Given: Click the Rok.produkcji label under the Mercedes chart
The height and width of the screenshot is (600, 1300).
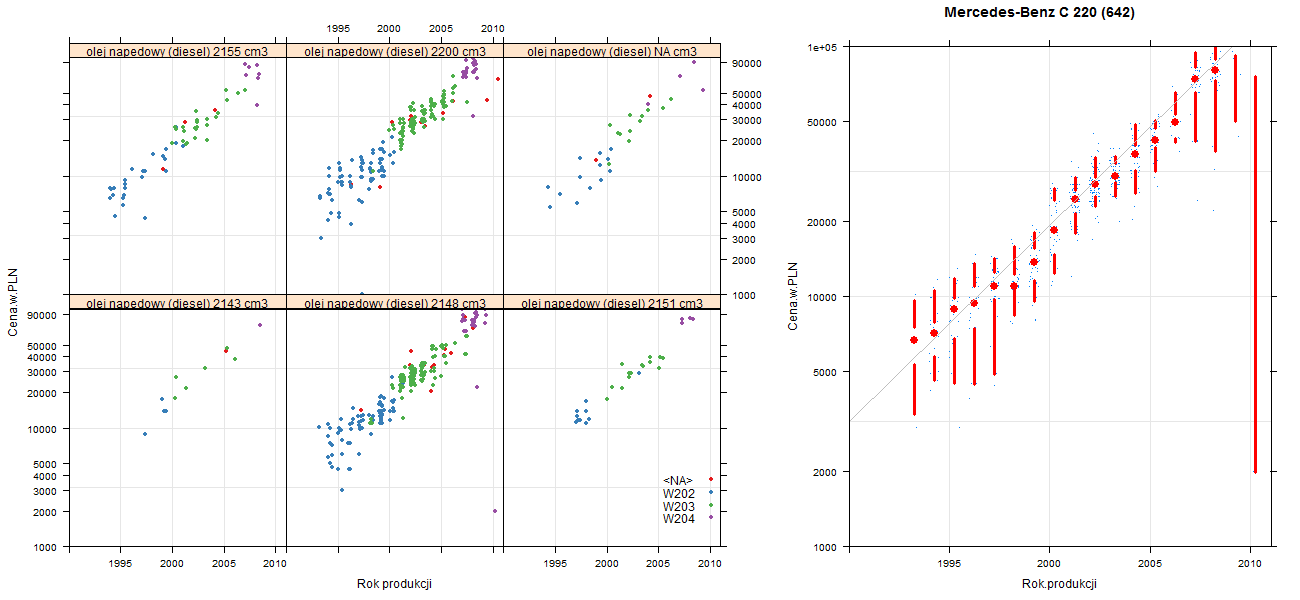Looking at the screenshot, I should [1059, 584].
